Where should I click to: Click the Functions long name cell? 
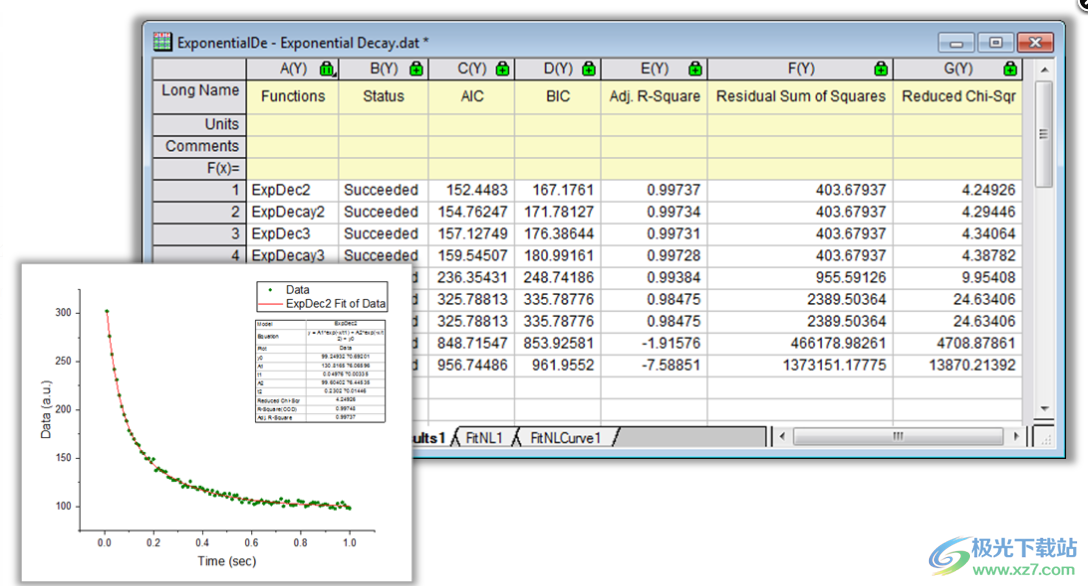tap(292, 96)
